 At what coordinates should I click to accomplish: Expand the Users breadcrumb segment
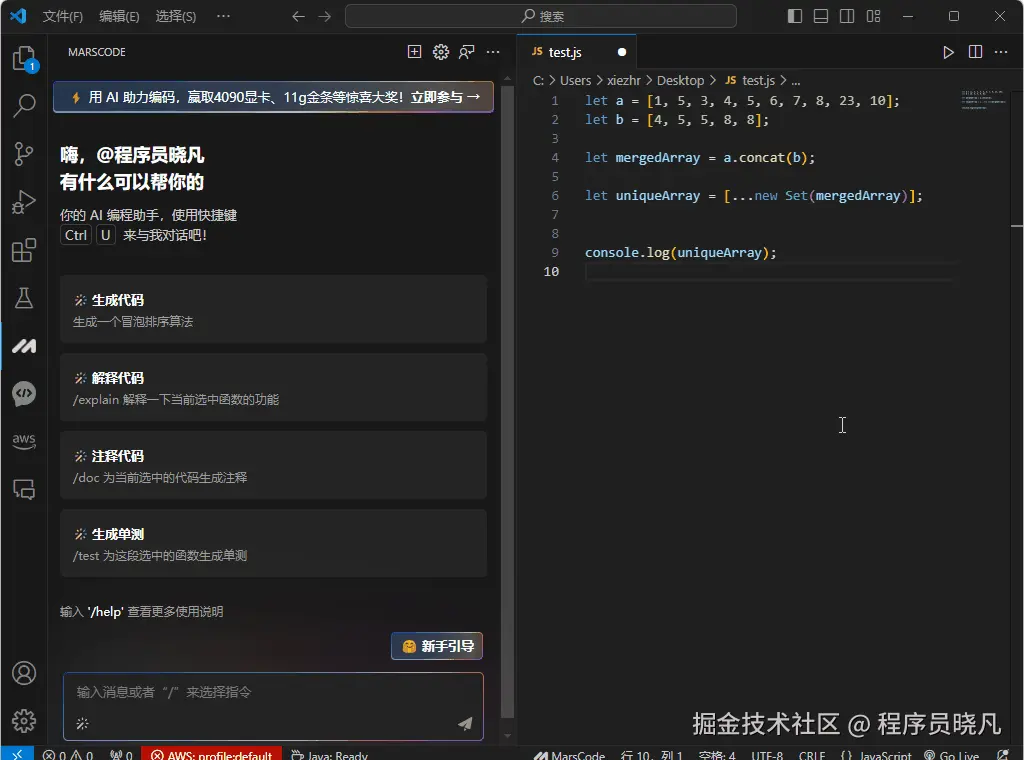[x=575, y=80]
